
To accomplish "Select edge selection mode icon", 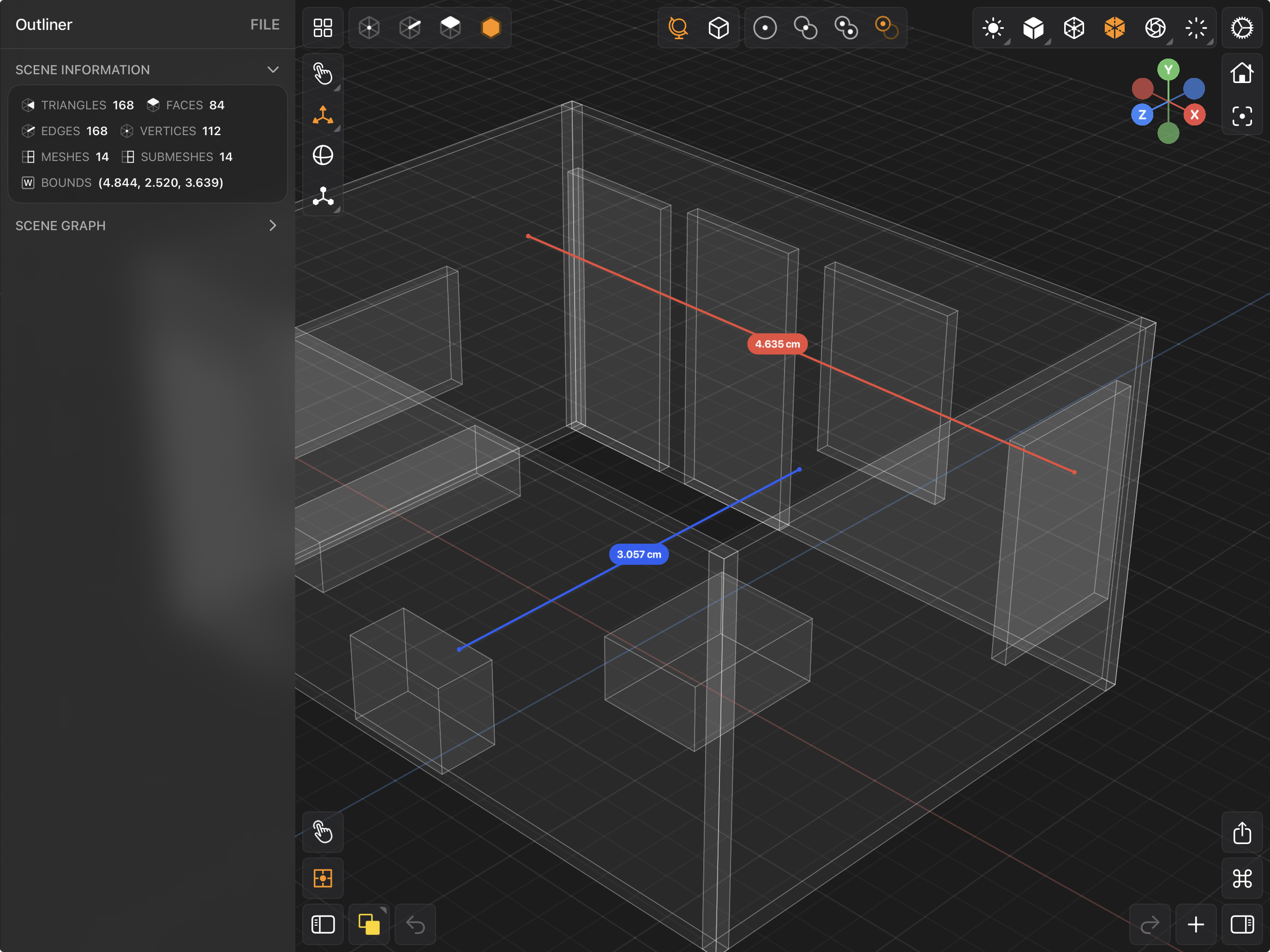I will tap(410, 28).
